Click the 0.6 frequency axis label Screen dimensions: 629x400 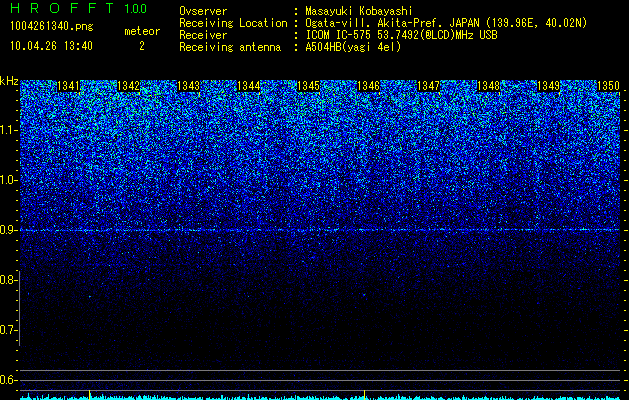click(8, 380)
